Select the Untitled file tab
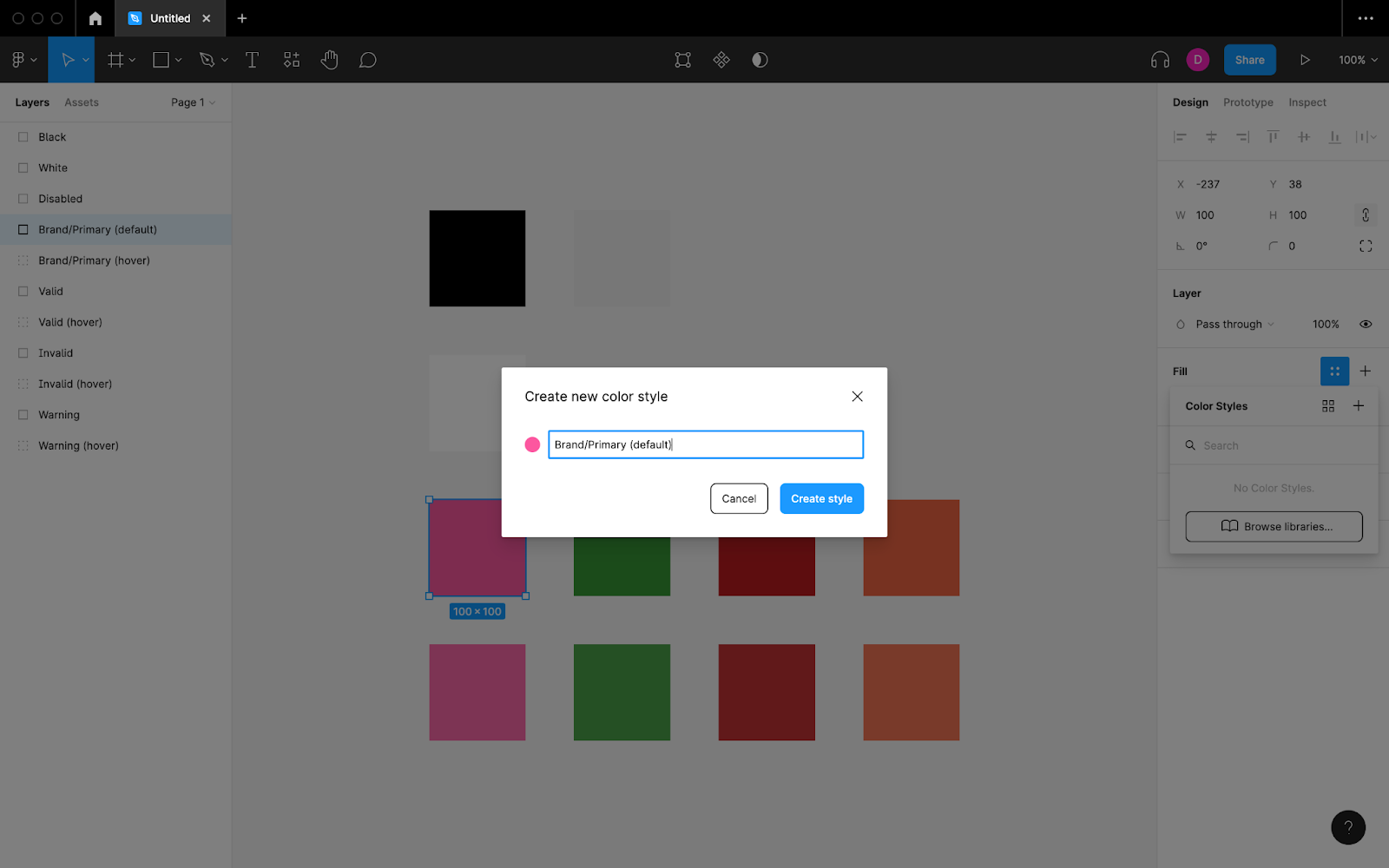This screenshot has height=868, width=1389. point(170,18)
